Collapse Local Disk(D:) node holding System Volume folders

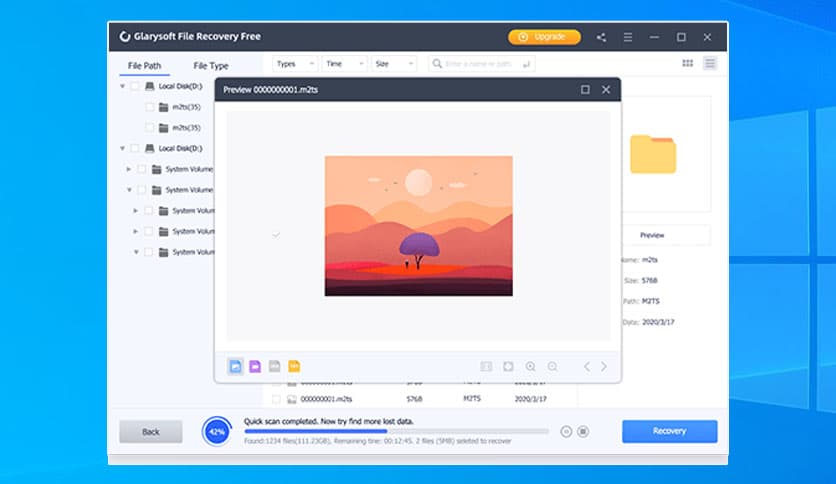point(123,148)
